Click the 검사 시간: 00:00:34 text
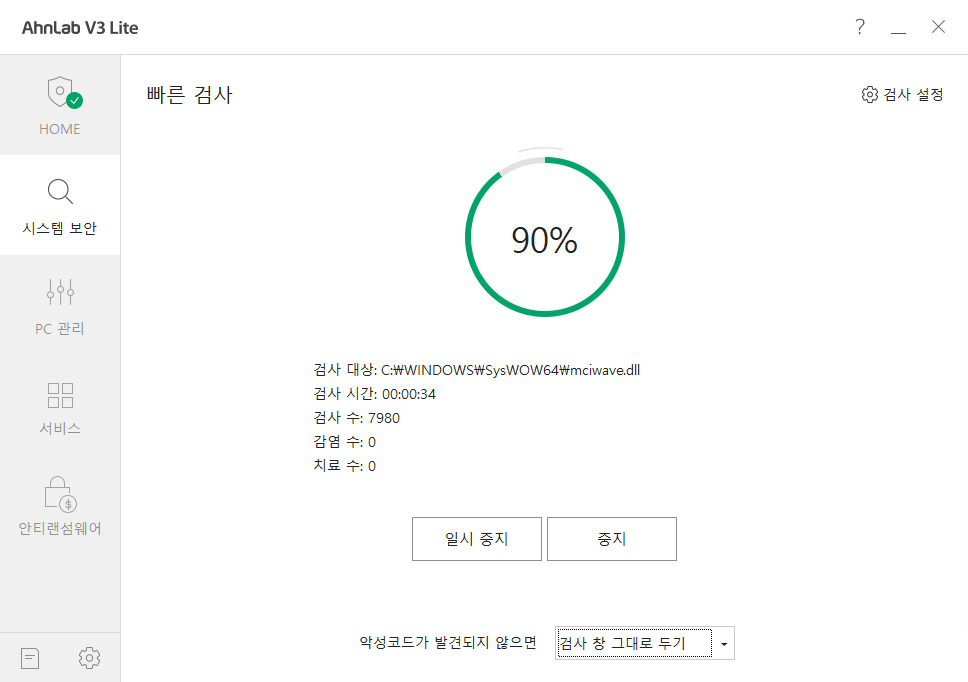Image resolution: width=968 pixels, height=682 pixels. pyautogui.click(x=374, y=394)
